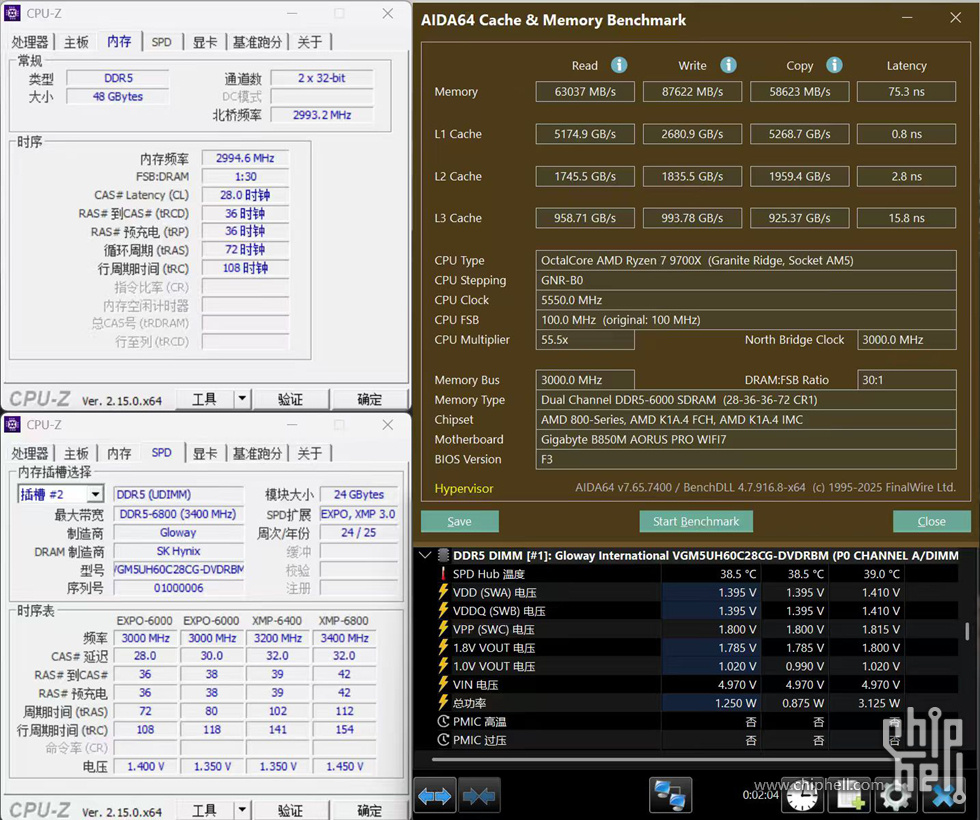
Task: Click the info icon next to Copy
Action: tap(834, 65)
